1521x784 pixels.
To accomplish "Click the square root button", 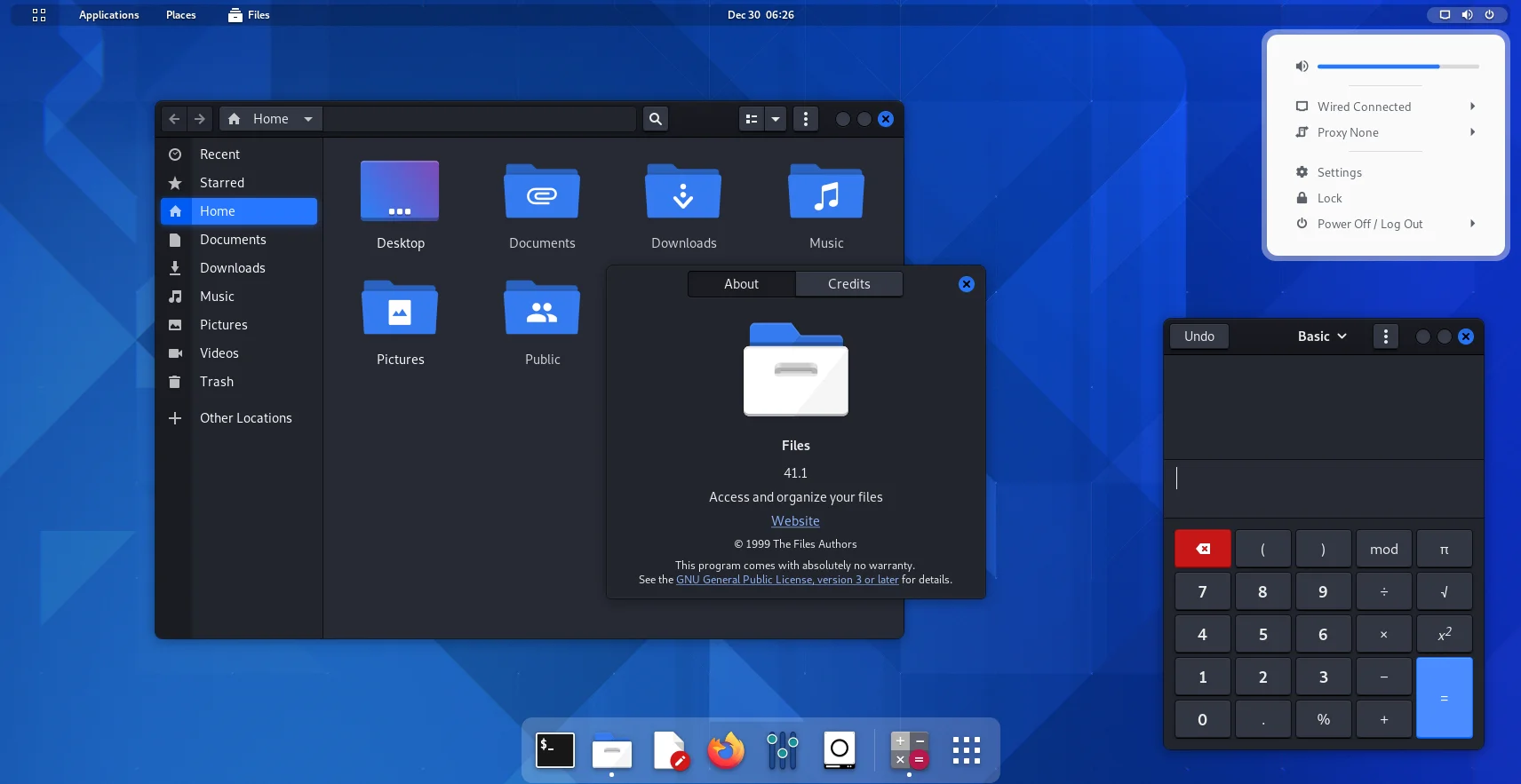I will point(1444,591).
